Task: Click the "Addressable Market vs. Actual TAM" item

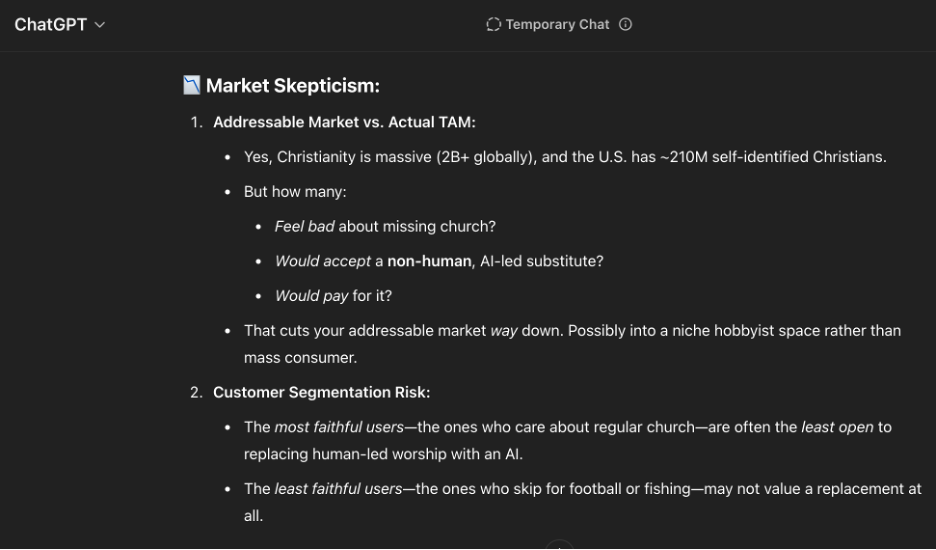Action: [x=344, y=123]
